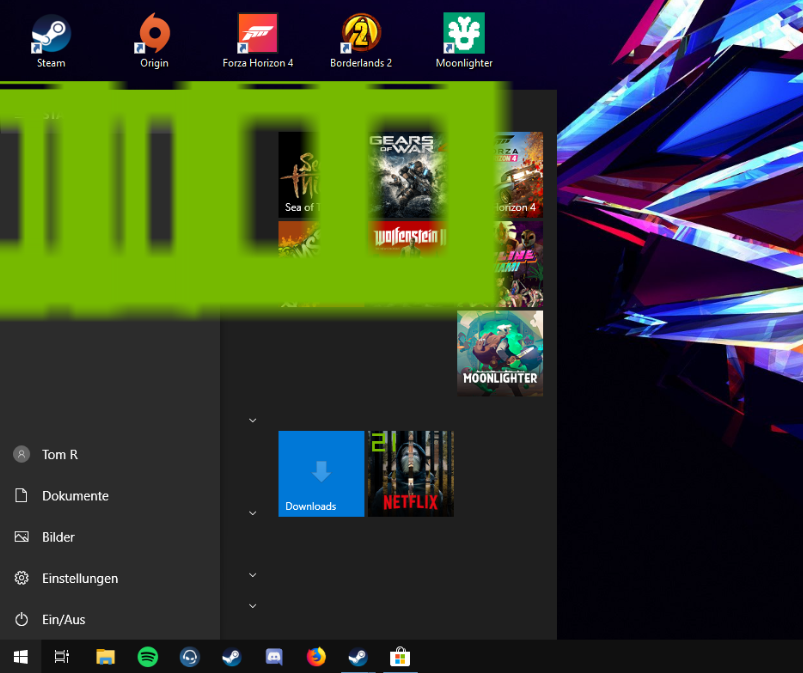Launch the Origin desktop shortcut
Viewport: 803px width, 673px height.
[154, 41]
